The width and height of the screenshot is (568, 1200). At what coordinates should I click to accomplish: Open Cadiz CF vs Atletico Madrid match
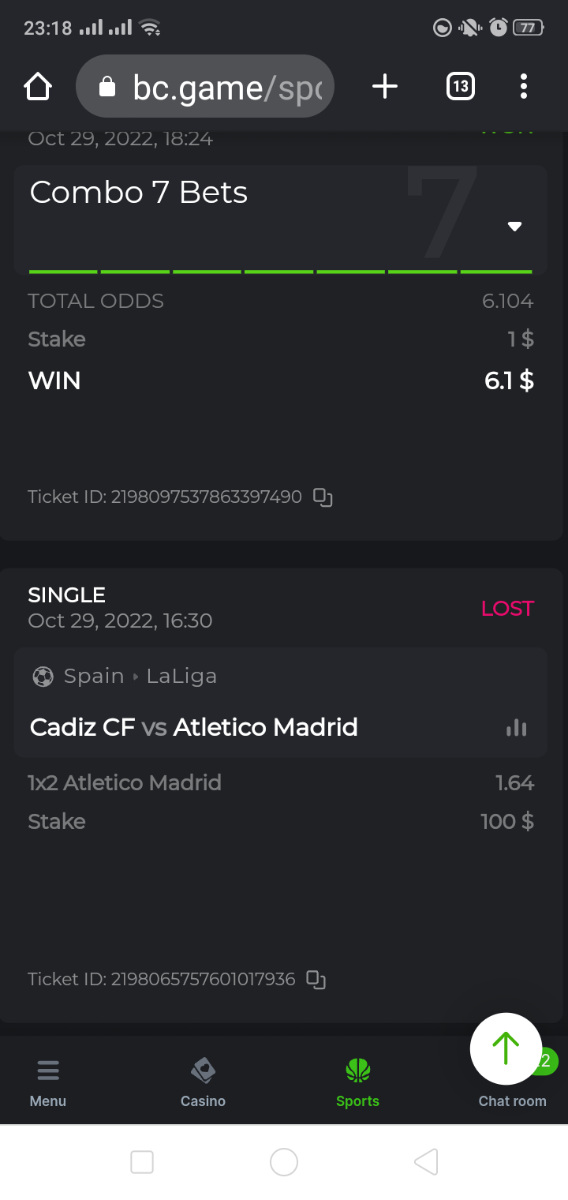pyautogui.click(x=194, y=727)
